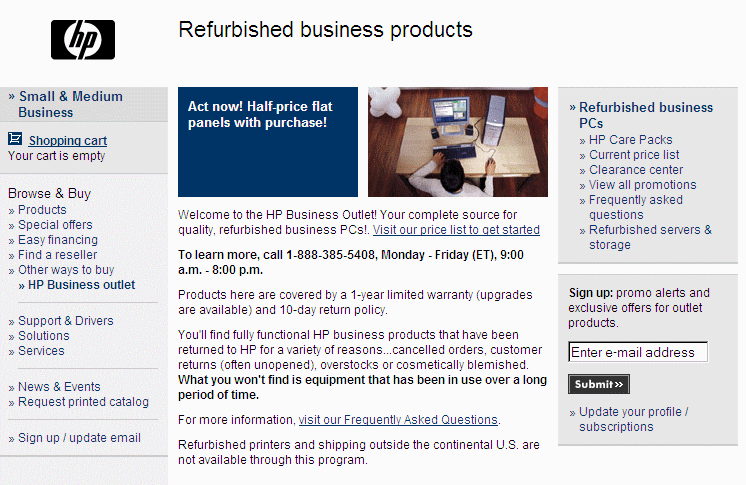Open the Frequently Asked Questions link in the text
This screenshot has height=485, width=746.
tap(398, 420)
